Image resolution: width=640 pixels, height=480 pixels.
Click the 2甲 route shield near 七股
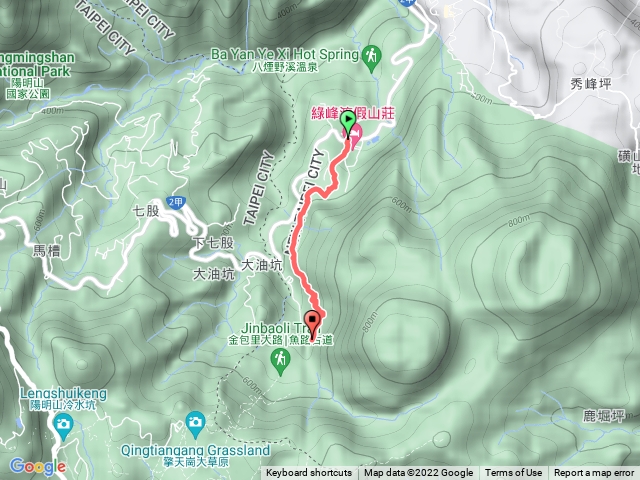[176, 202]
